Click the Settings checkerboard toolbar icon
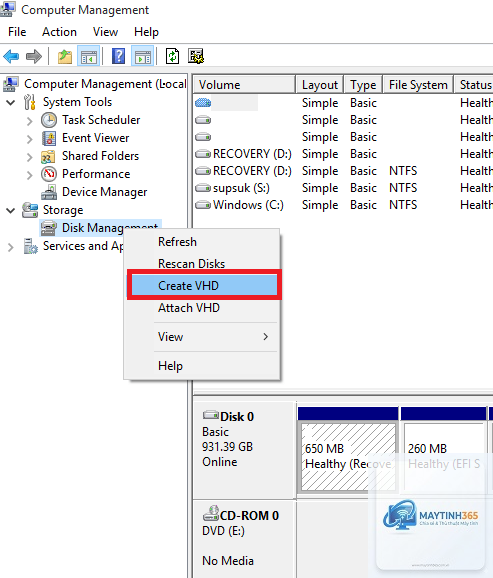 pyautogui.click(x=196, y=56)
